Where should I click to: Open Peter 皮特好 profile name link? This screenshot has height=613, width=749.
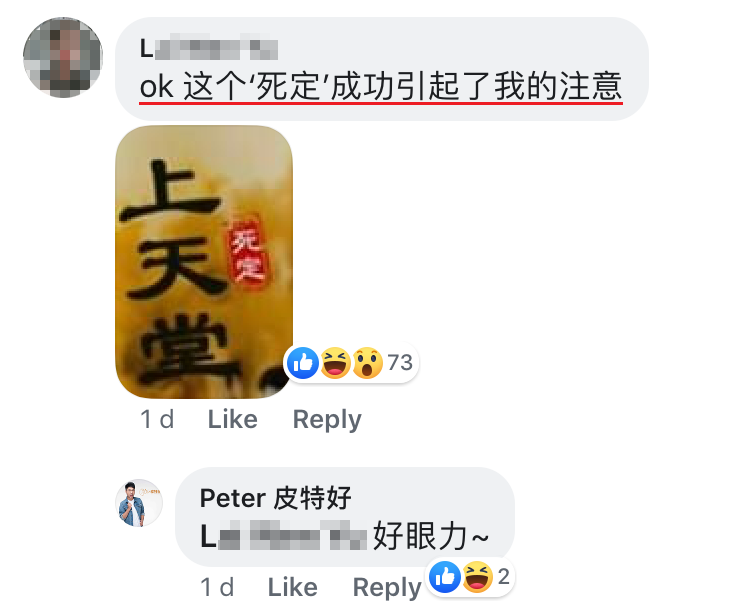pyautogui.click(x=276, y=498)
